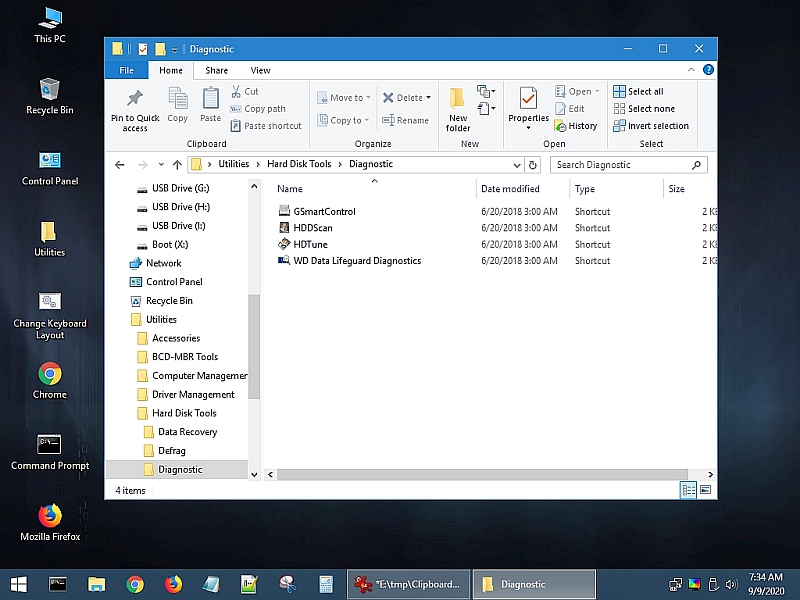Screen dimensions: 800x600
Task: Sort by Name column header
Action: click(x=290, y=189)
